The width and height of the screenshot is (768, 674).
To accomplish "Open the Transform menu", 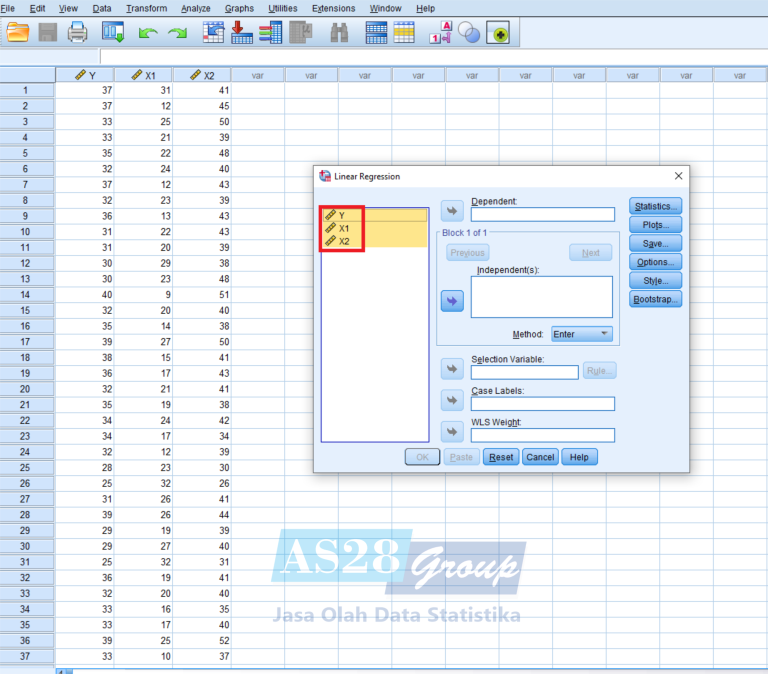I will [x=146, y=8].
